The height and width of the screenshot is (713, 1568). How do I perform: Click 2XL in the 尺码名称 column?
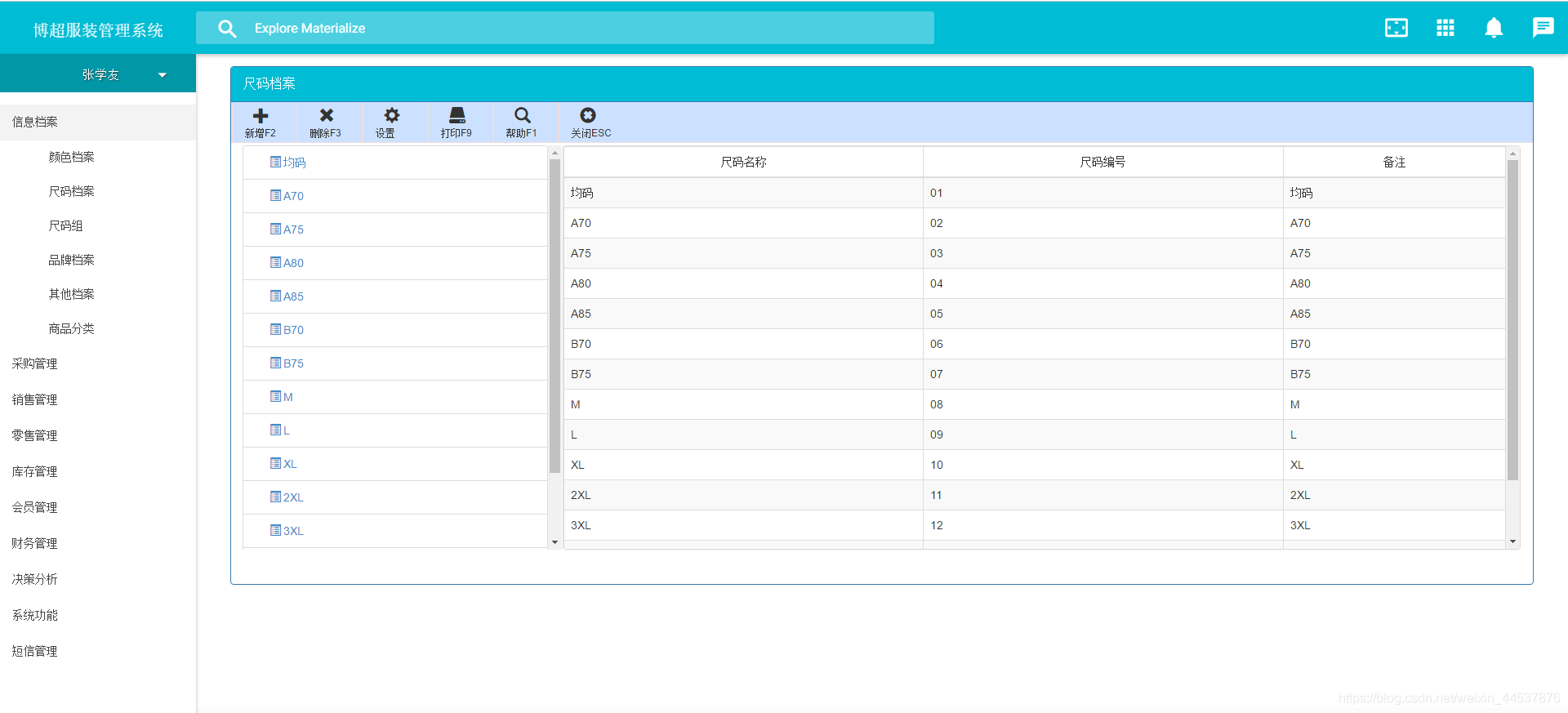743,495
